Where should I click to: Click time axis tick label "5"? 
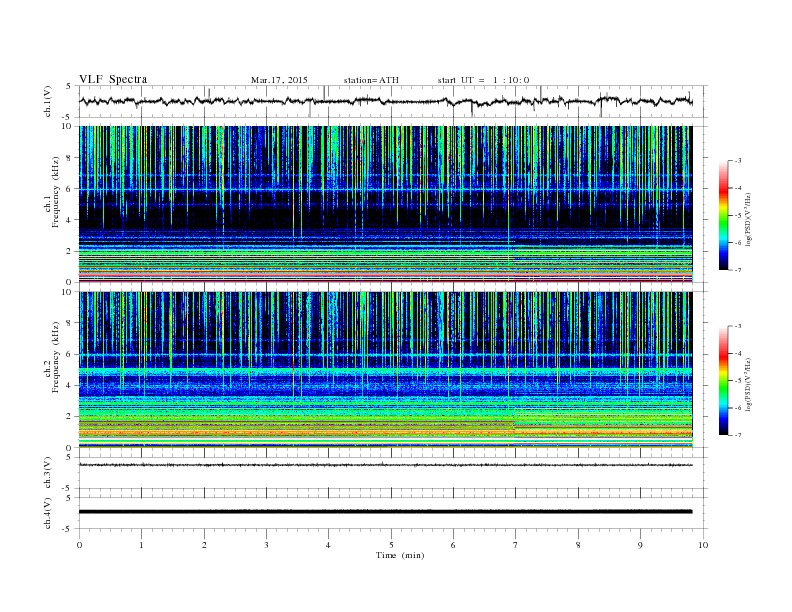[x=391, y=545]
